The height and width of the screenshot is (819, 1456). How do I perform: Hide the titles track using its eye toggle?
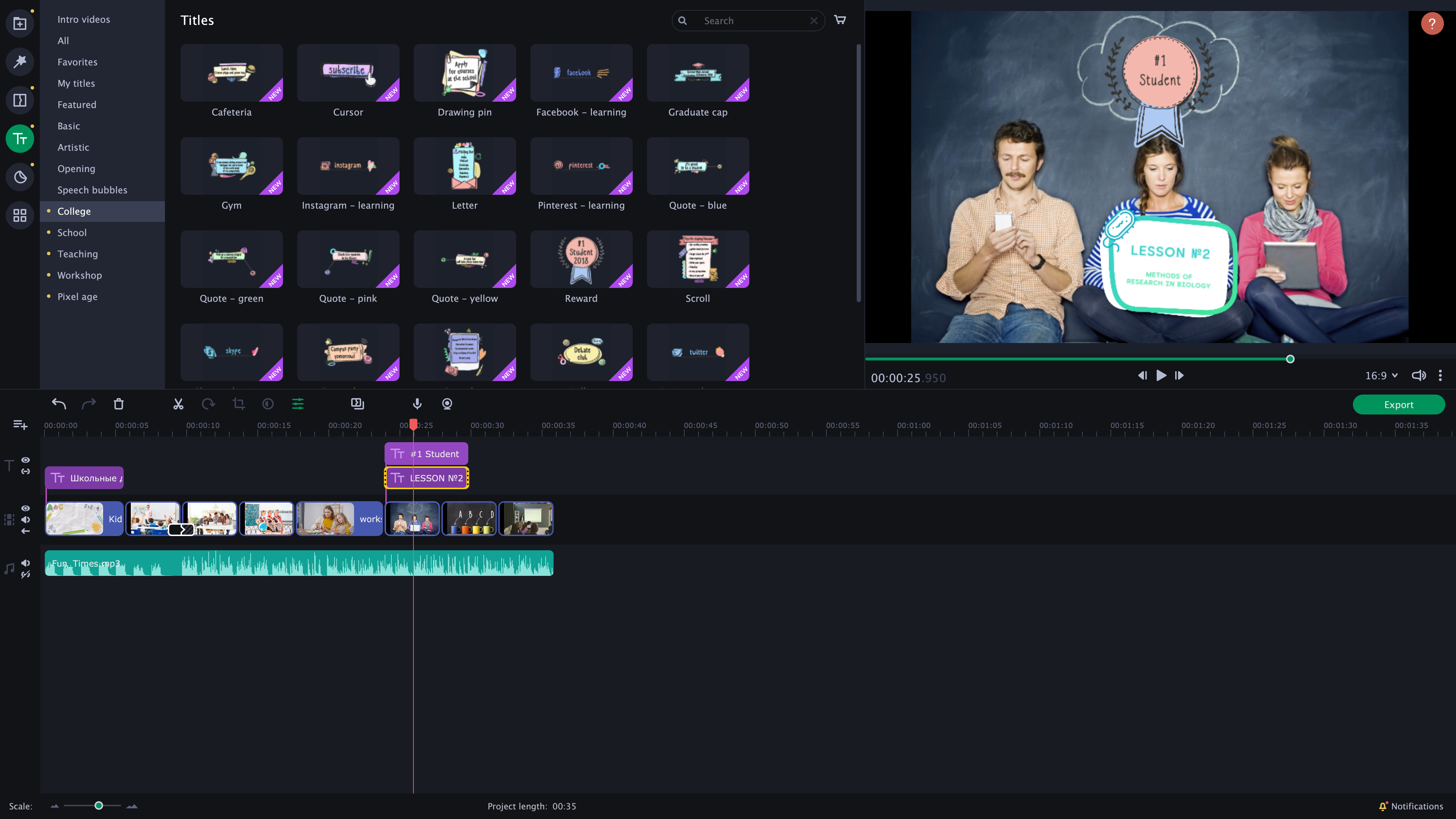click(x=26, y=460)
